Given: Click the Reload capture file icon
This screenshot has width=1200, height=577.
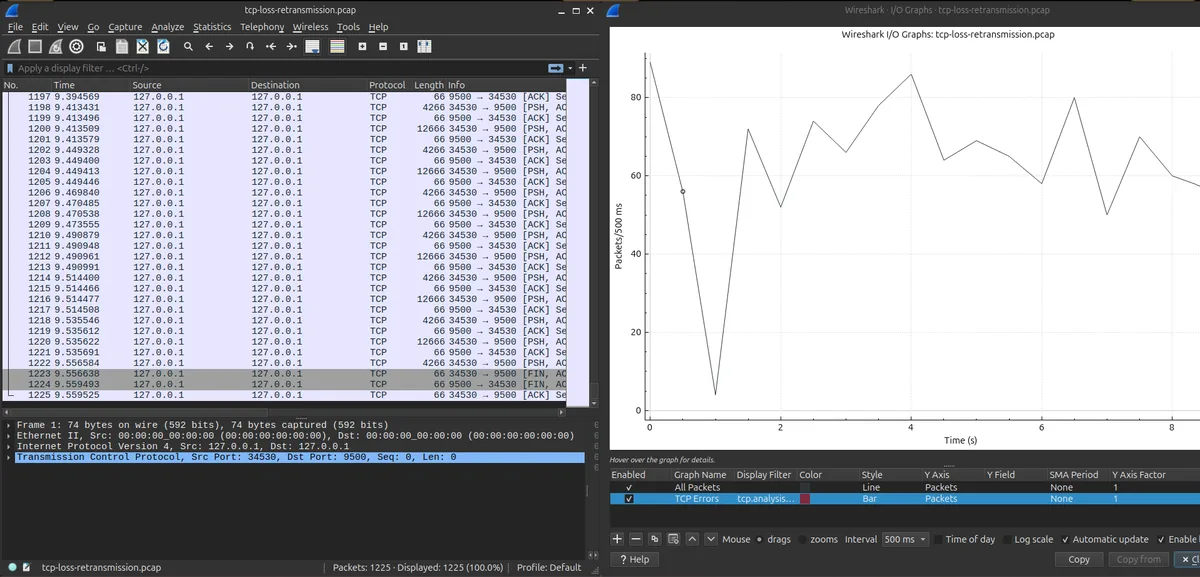Looking at the screenshot, I should click(x=163, y=46).
